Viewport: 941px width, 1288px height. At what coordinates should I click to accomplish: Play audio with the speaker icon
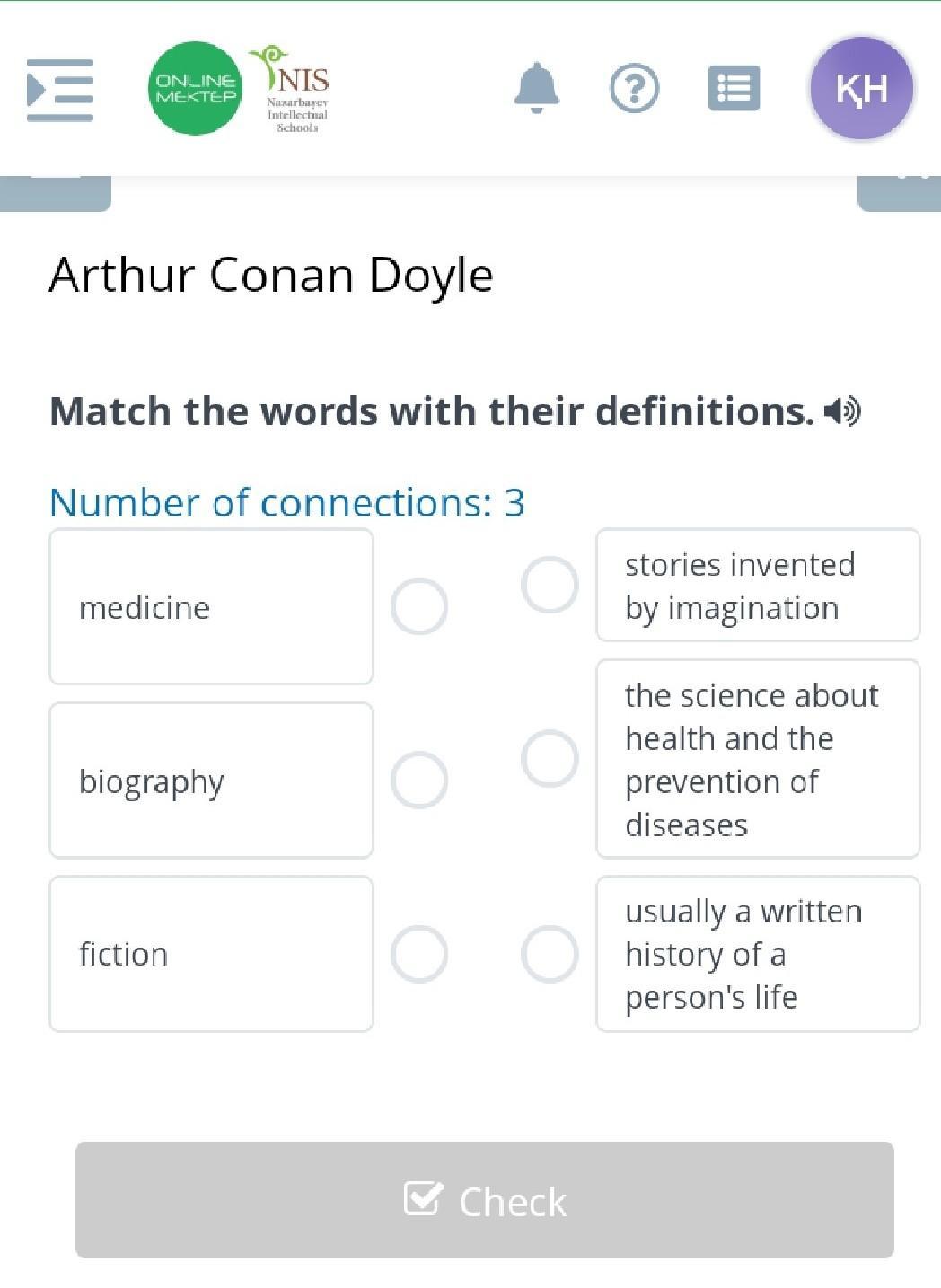pos(842,411)
